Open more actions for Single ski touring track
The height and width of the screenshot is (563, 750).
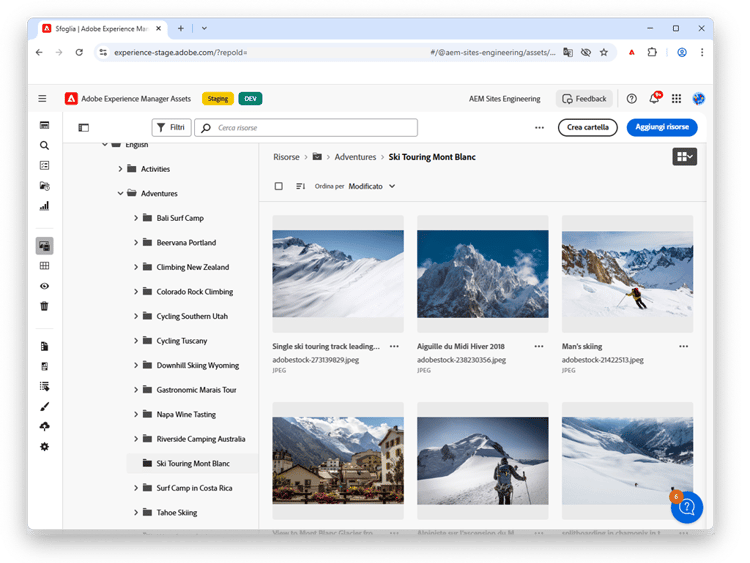[394, 346]
